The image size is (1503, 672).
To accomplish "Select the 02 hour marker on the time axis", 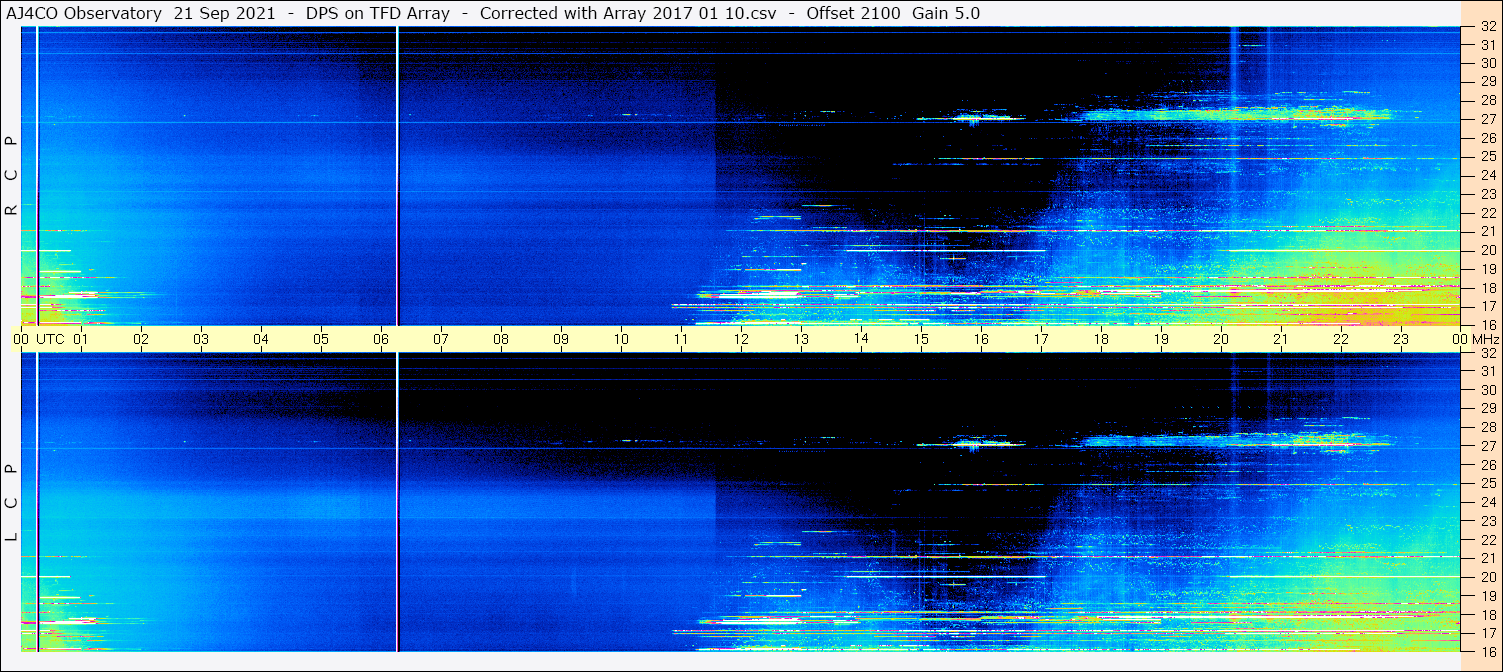I will point(141,338).
